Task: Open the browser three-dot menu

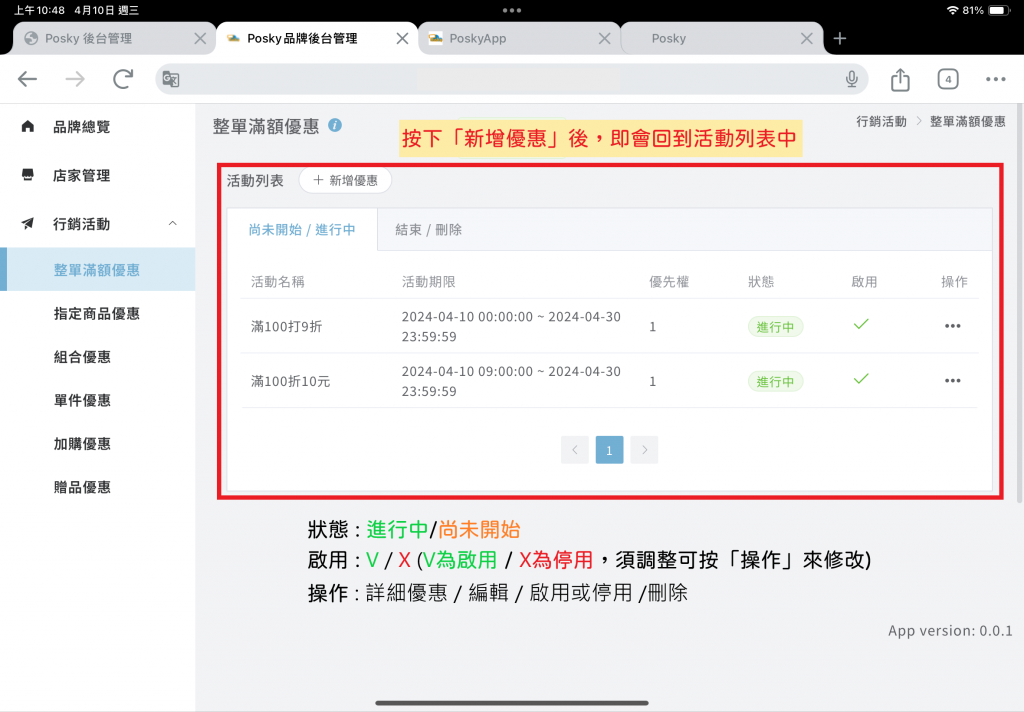Action: (x=995, y=79)
